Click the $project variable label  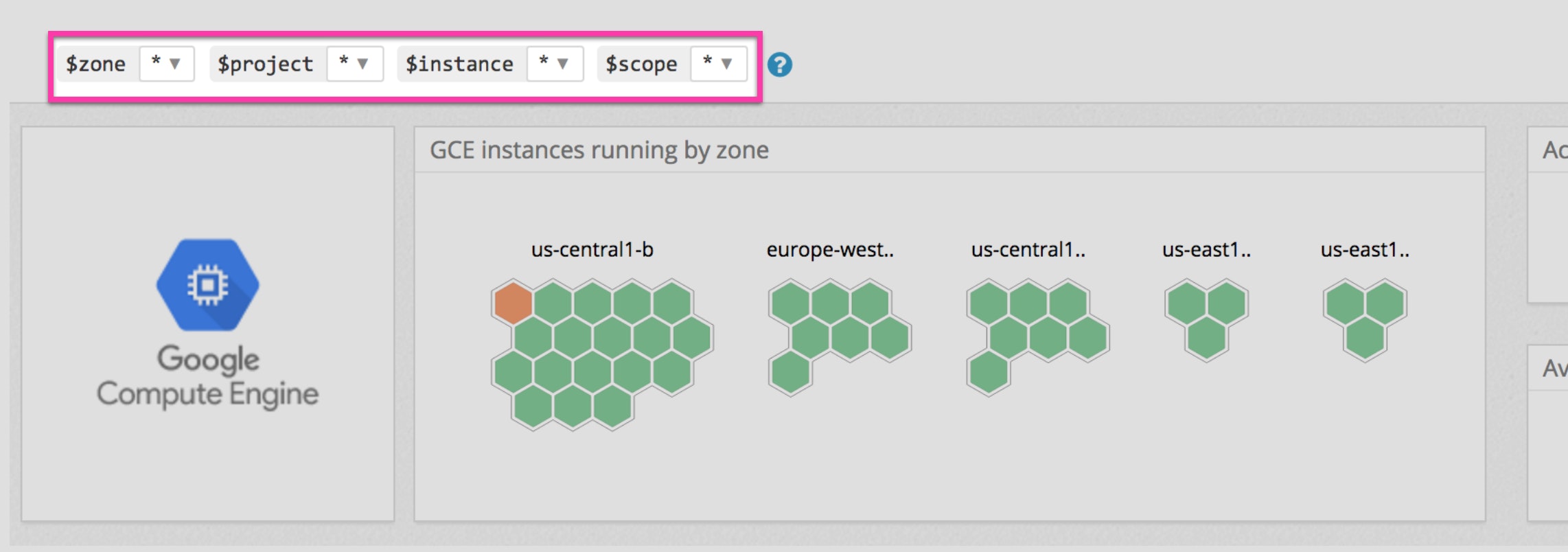click(x=266, y=64)
